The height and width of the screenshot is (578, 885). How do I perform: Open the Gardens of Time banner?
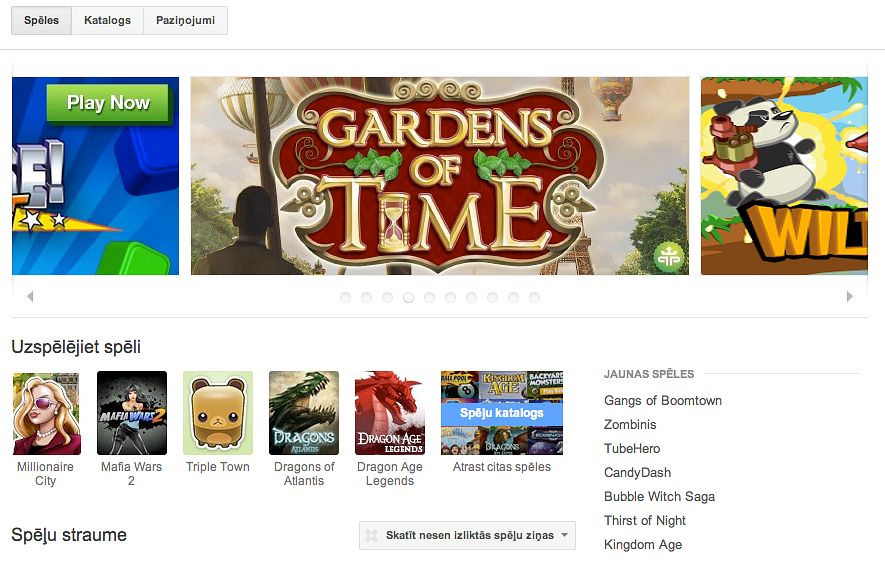(440, 176)
